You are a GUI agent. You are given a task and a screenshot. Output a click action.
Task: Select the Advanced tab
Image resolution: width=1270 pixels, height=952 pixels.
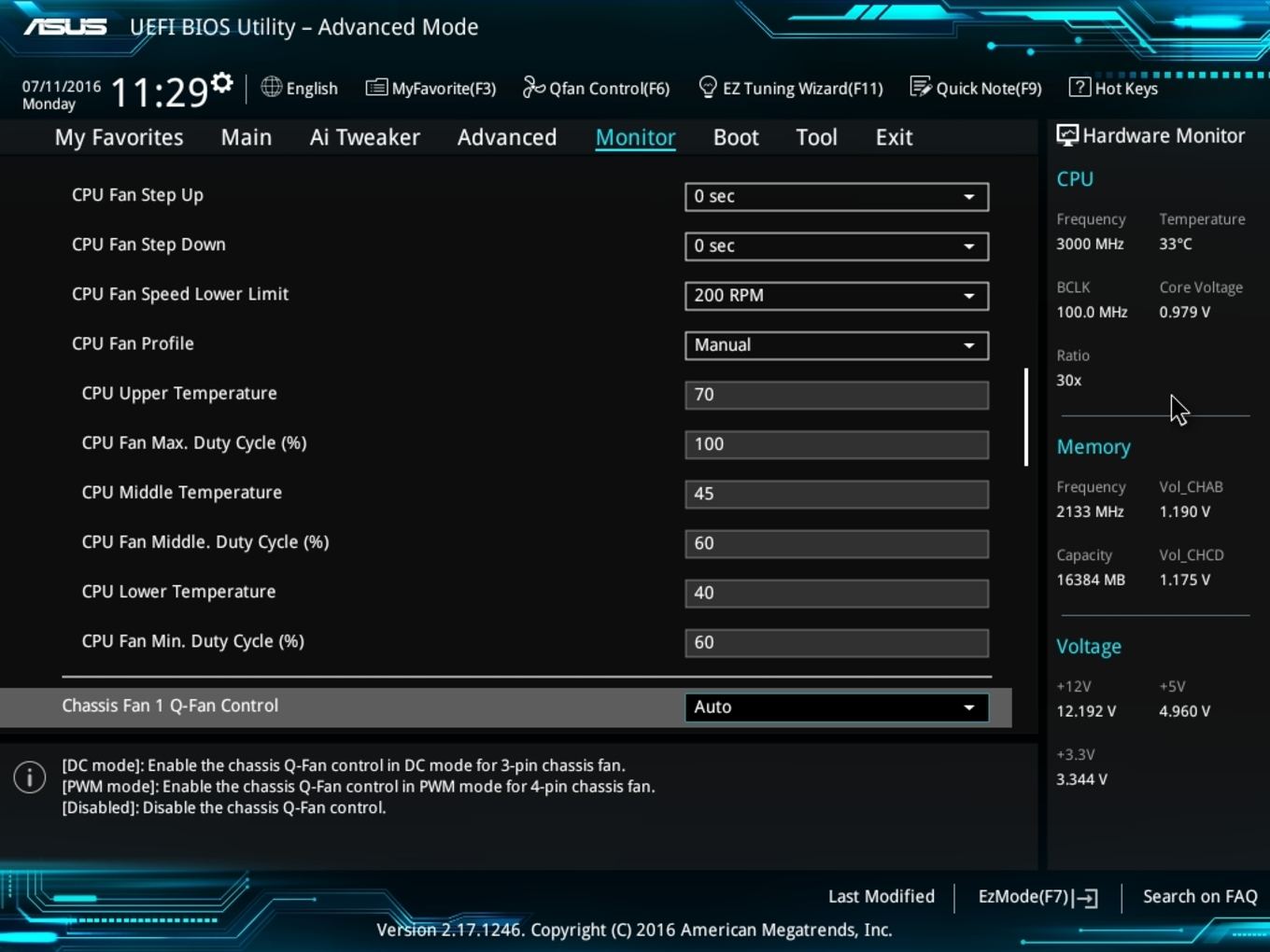click(507, 137)
